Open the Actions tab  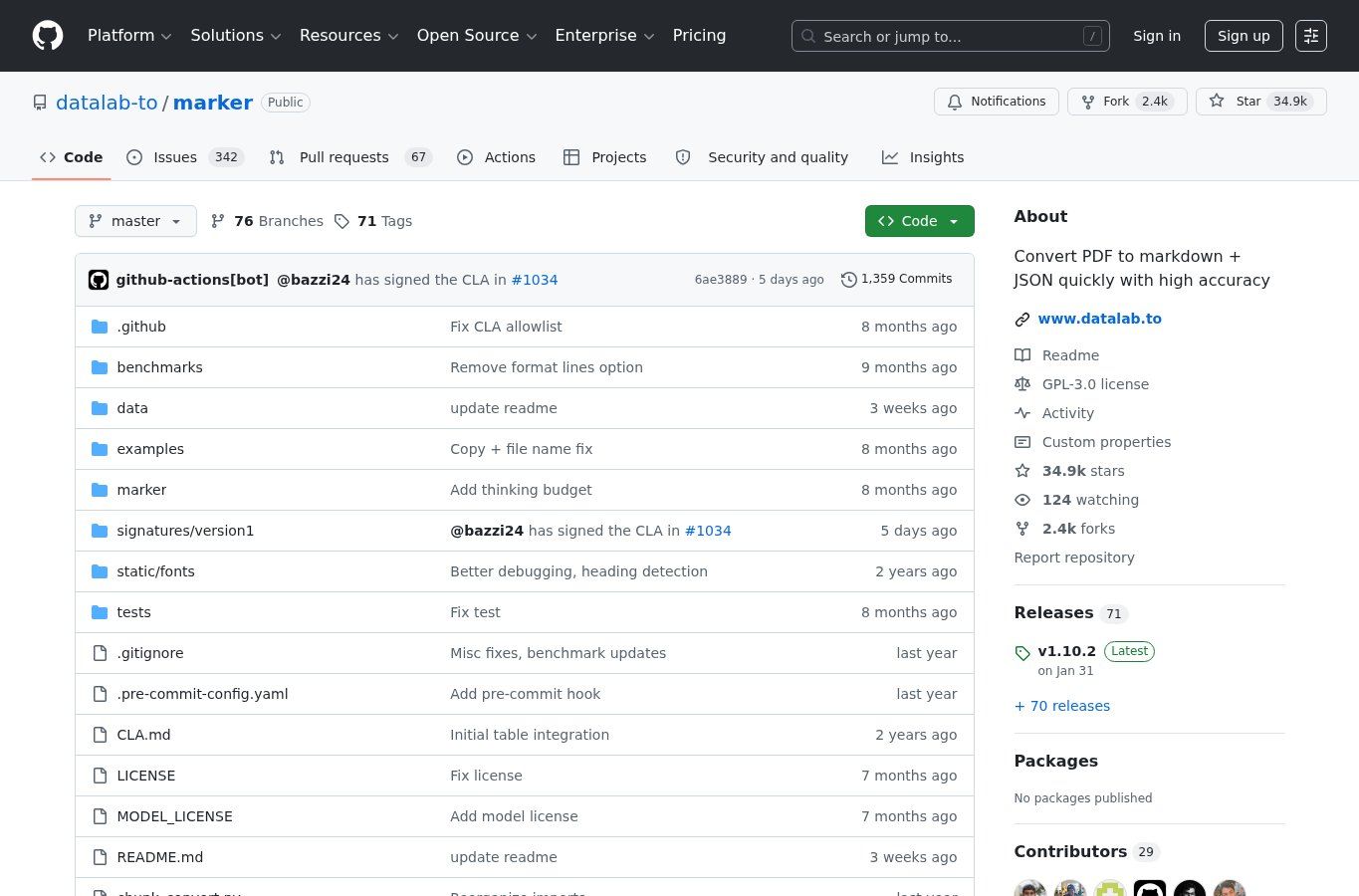pyautogui.click(x=496, y=157)
